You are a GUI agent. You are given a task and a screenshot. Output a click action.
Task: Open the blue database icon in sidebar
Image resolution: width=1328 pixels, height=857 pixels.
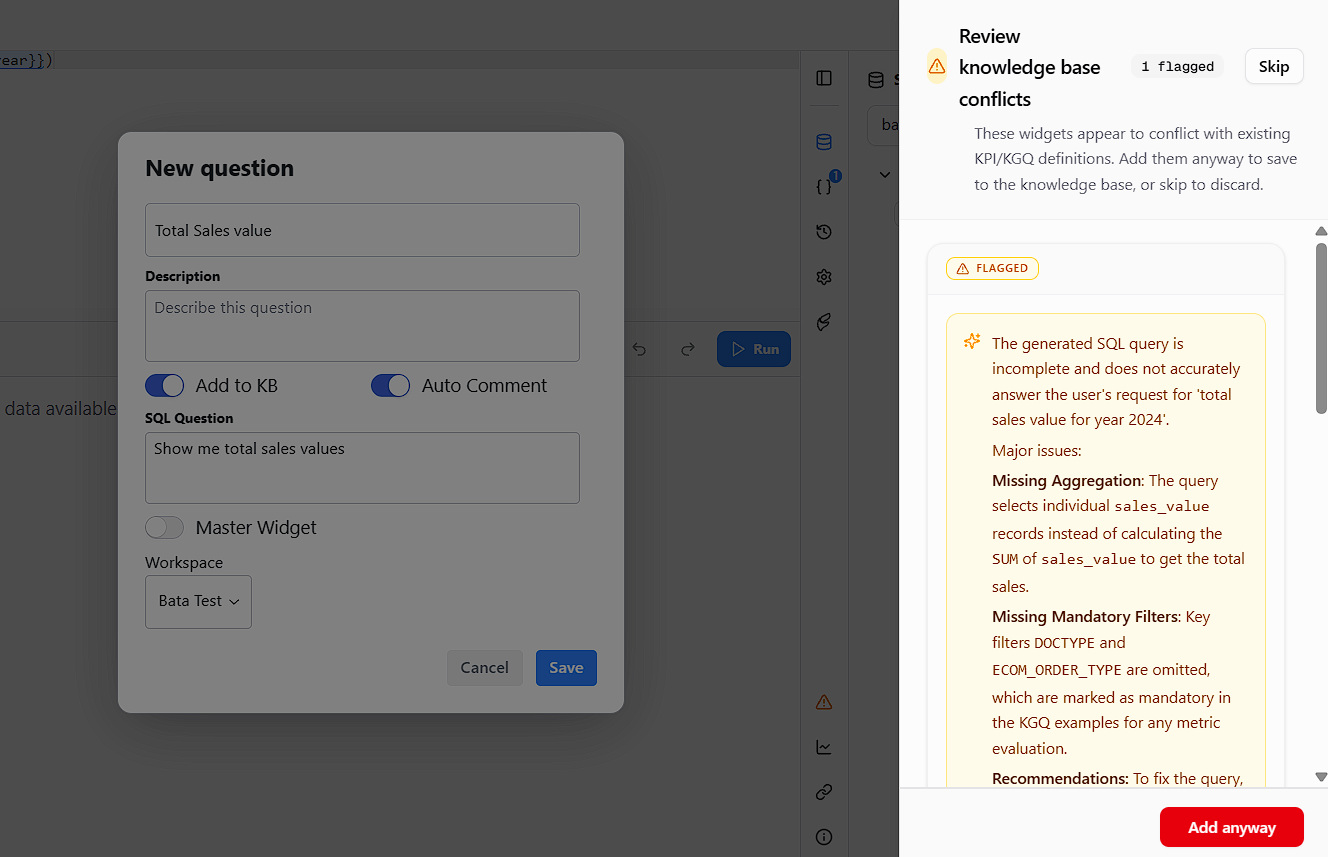(x=824, y=142)
